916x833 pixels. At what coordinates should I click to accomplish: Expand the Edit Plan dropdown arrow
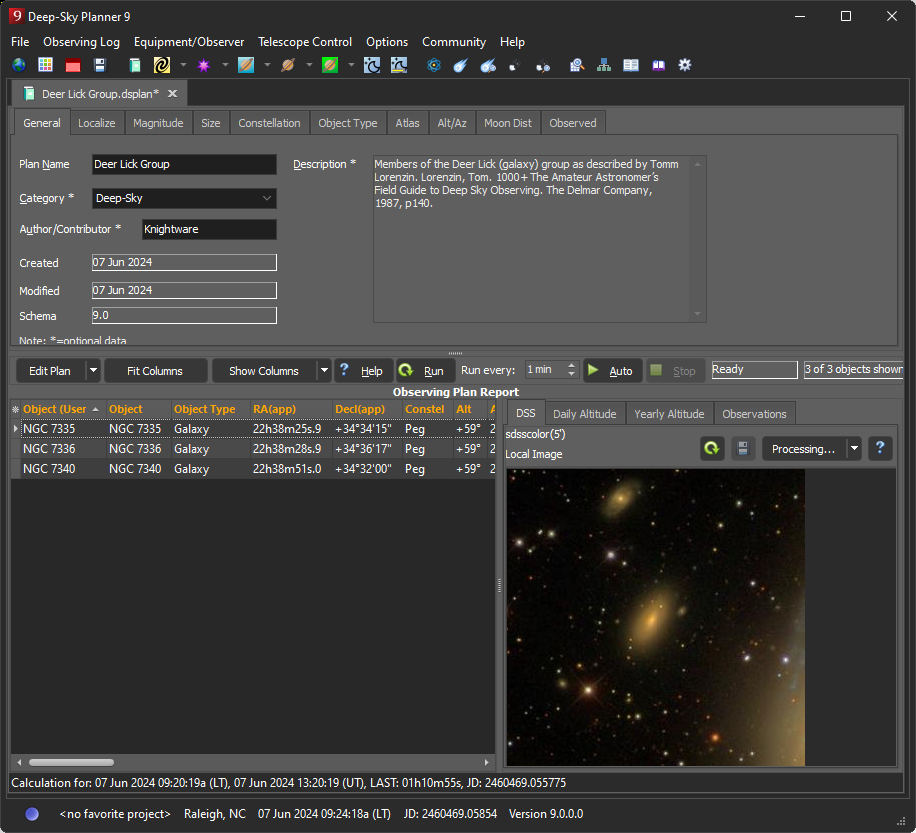point(93,371)
